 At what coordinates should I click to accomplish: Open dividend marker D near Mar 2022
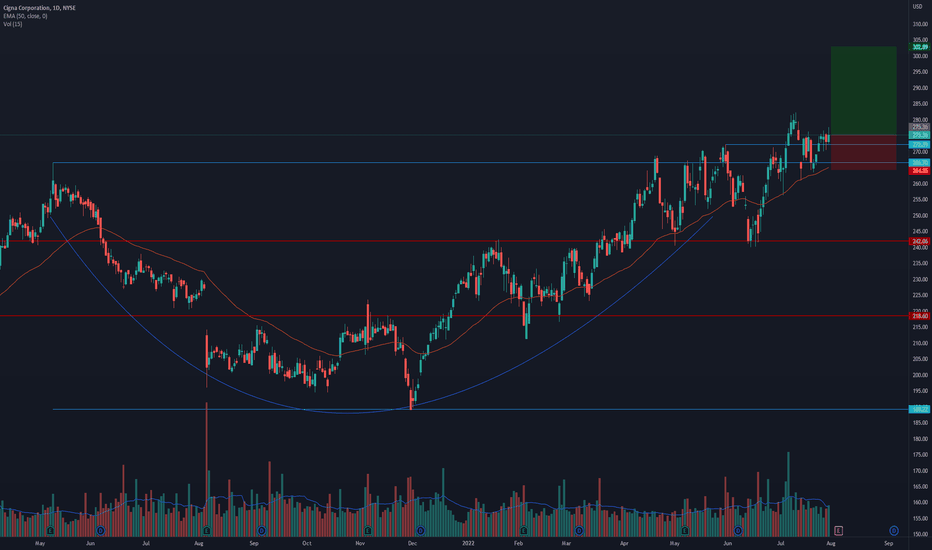coord(579,530)
